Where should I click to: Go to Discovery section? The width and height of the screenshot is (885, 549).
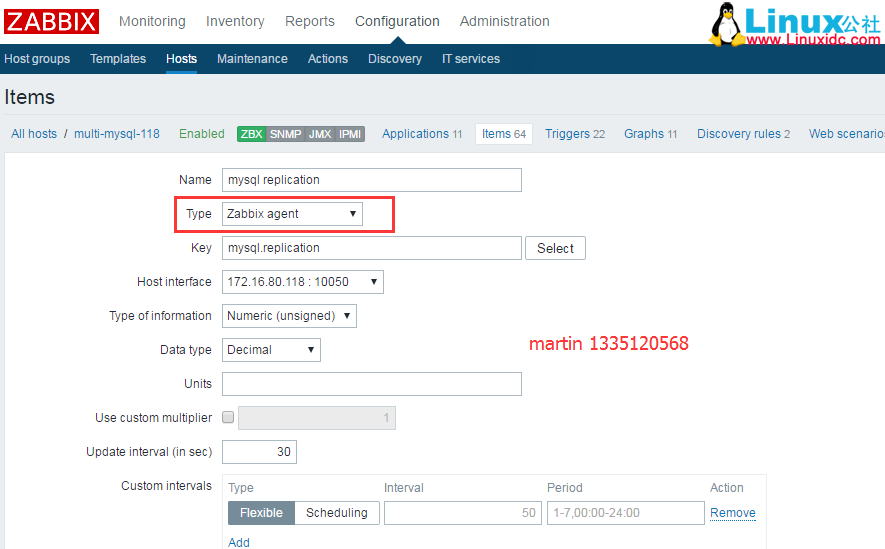tap(395, 59)
